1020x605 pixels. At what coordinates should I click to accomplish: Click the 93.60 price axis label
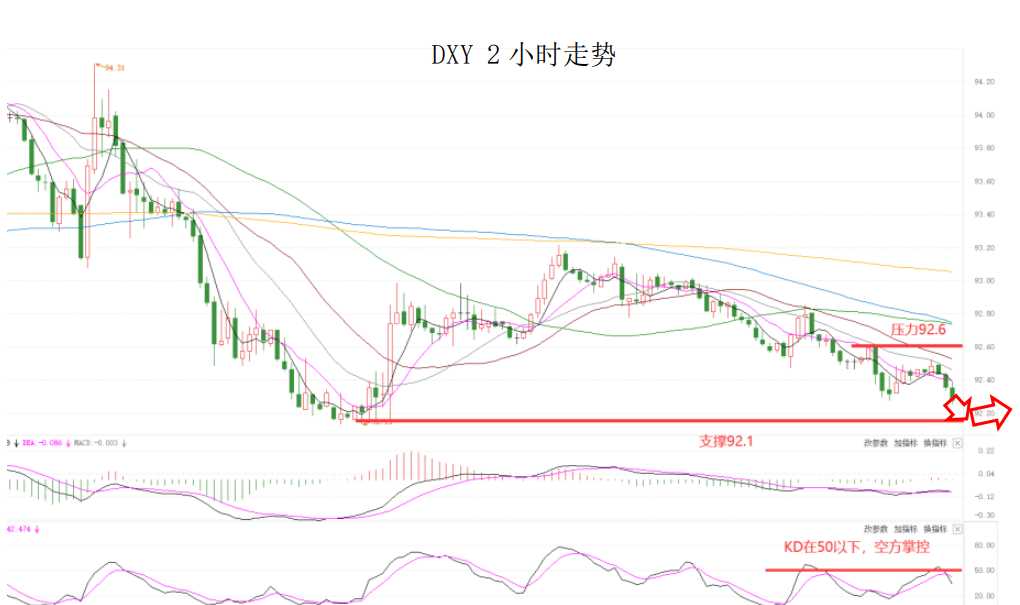click(984, 182)
